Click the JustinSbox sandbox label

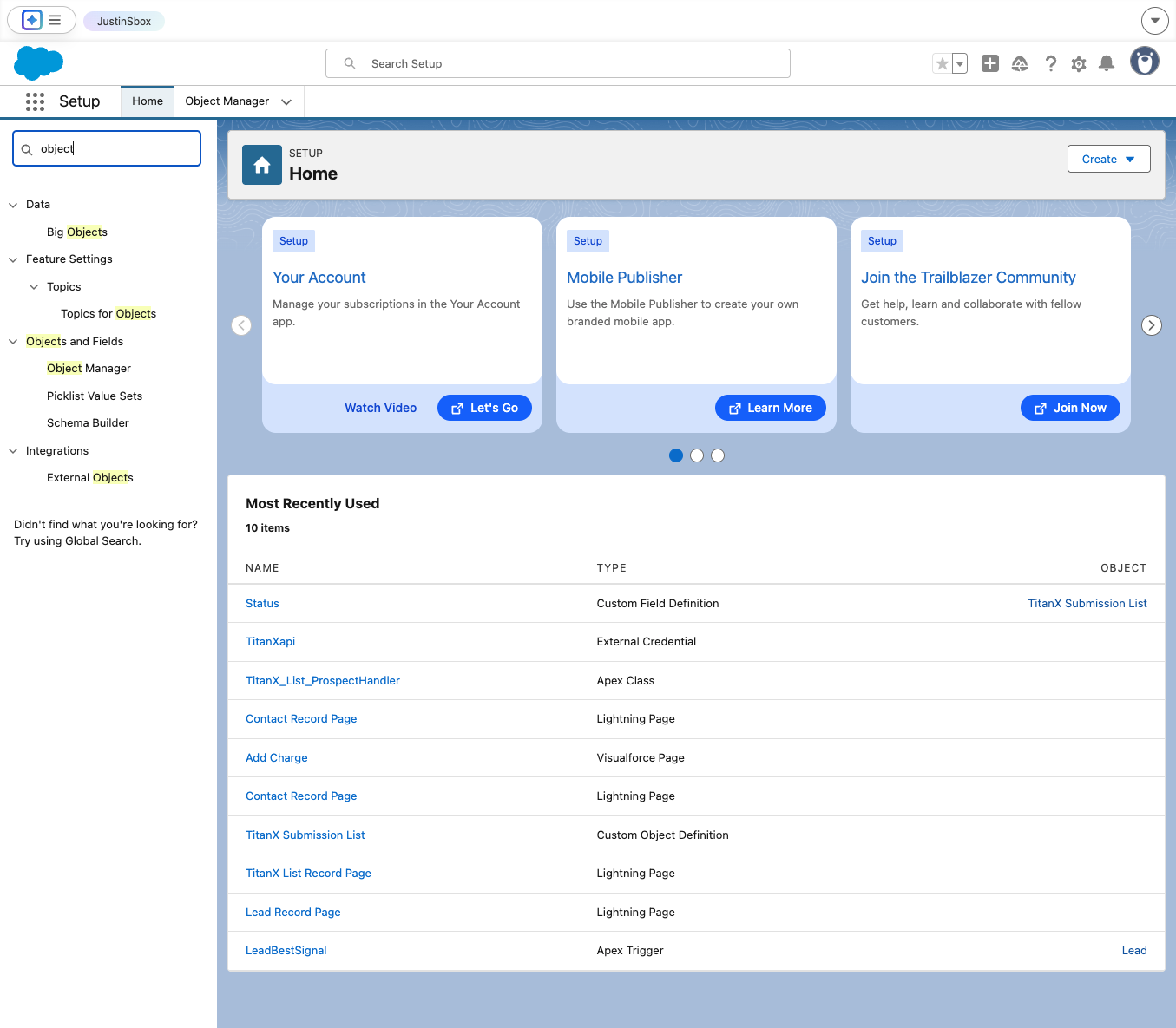[124, 21]
